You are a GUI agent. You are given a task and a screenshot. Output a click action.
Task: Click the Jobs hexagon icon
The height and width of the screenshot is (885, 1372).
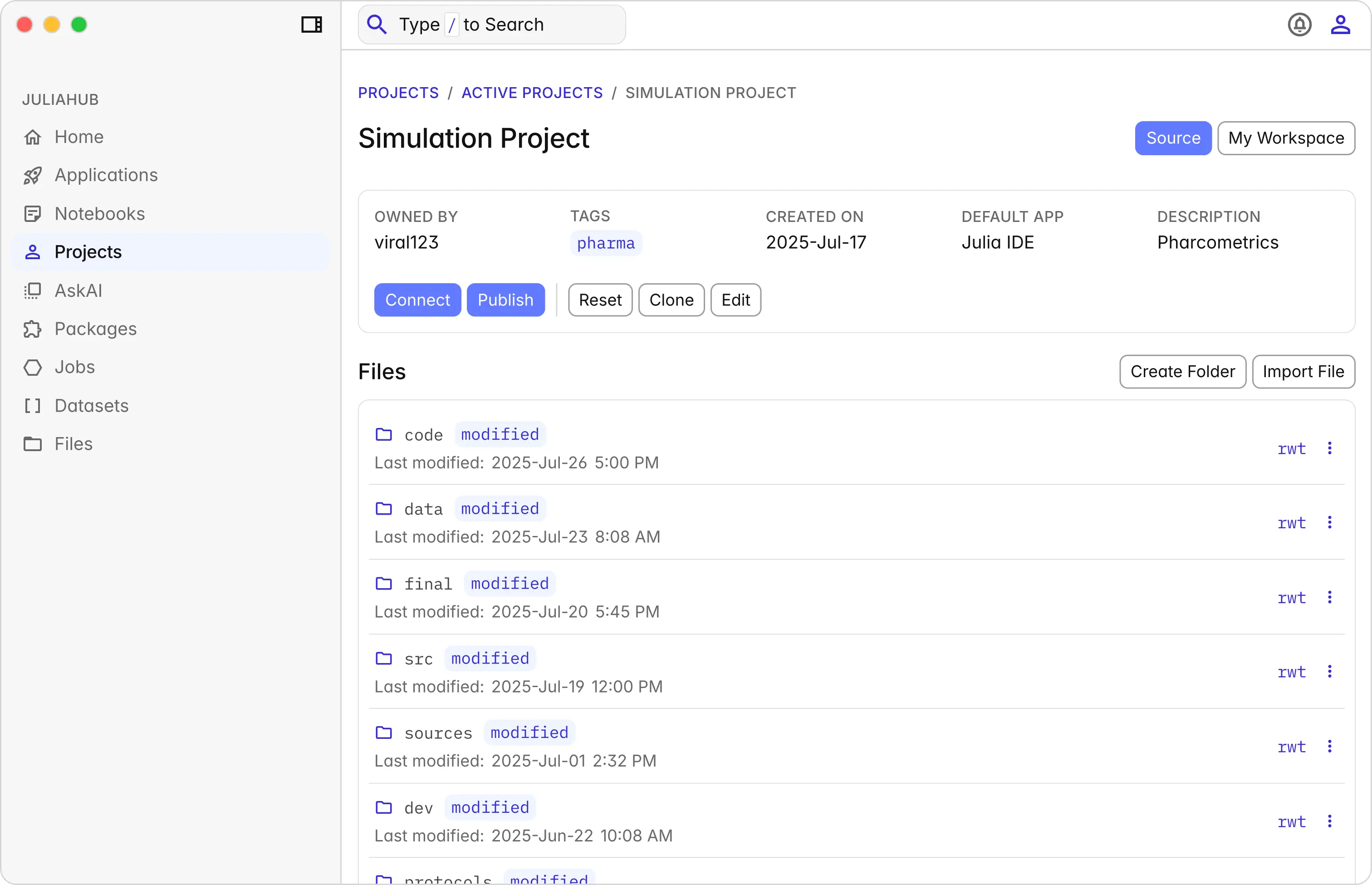point(33,367)
